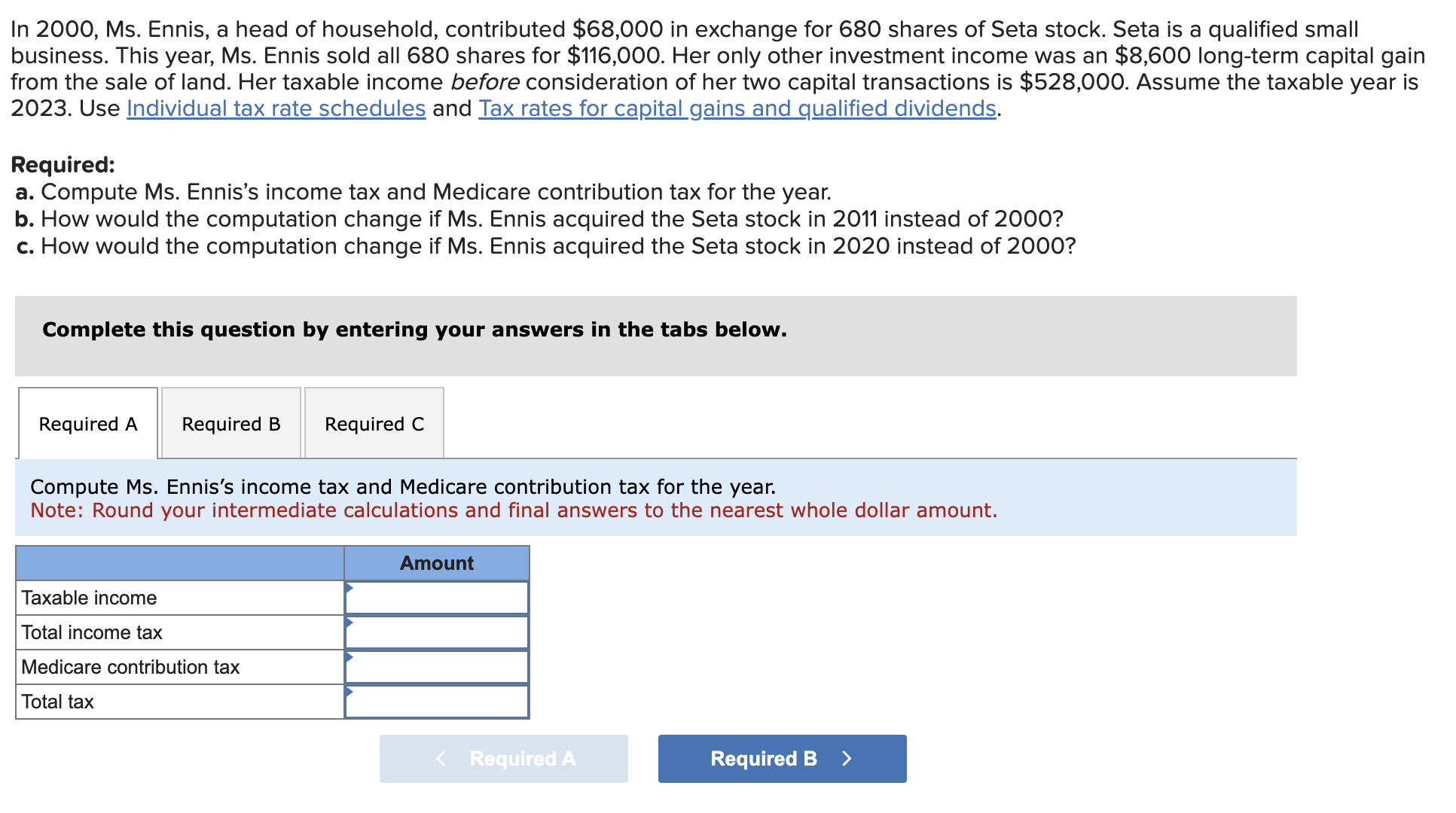The width and height of the screenshot is (1456, 813).
Task: Click the Medicare contribution tax amount field
Action: 437,666
